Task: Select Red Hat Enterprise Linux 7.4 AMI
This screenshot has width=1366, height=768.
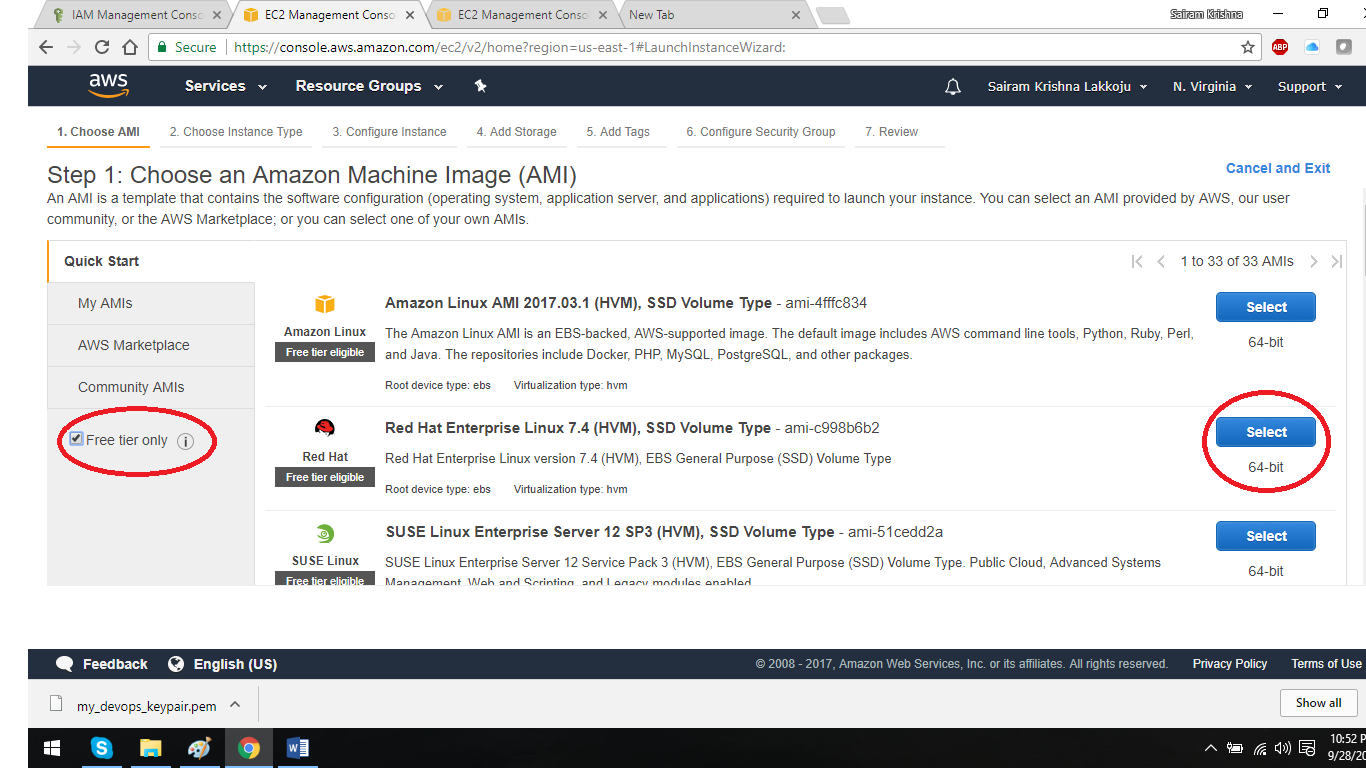Action: [x=1266, y=432]
